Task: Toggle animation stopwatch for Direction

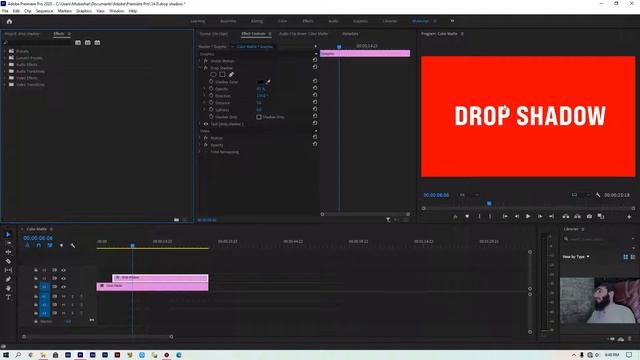Action: pos(211,96)
